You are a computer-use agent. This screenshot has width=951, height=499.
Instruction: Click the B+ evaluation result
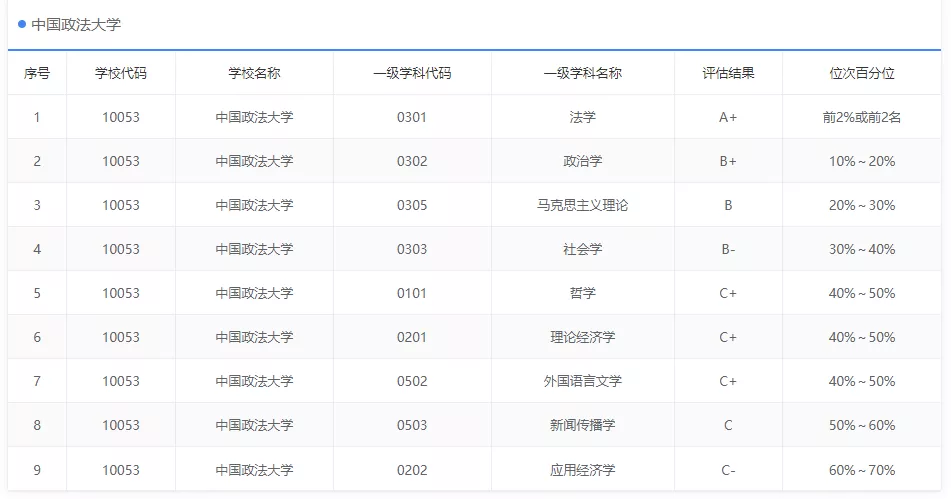[x=728, y=161]
